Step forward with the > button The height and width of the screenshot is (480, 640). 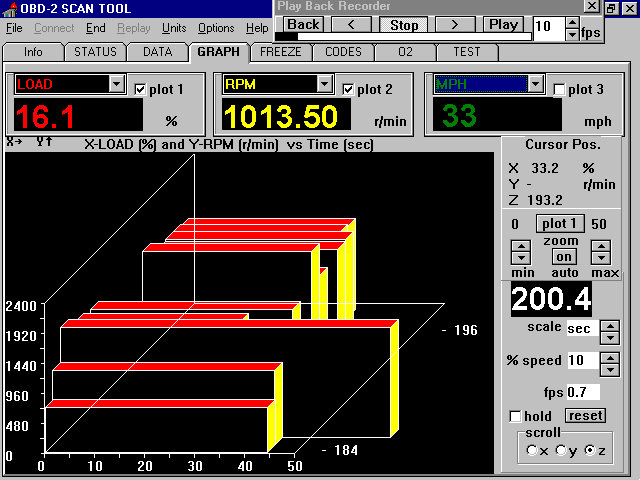(x=455, y=24)
